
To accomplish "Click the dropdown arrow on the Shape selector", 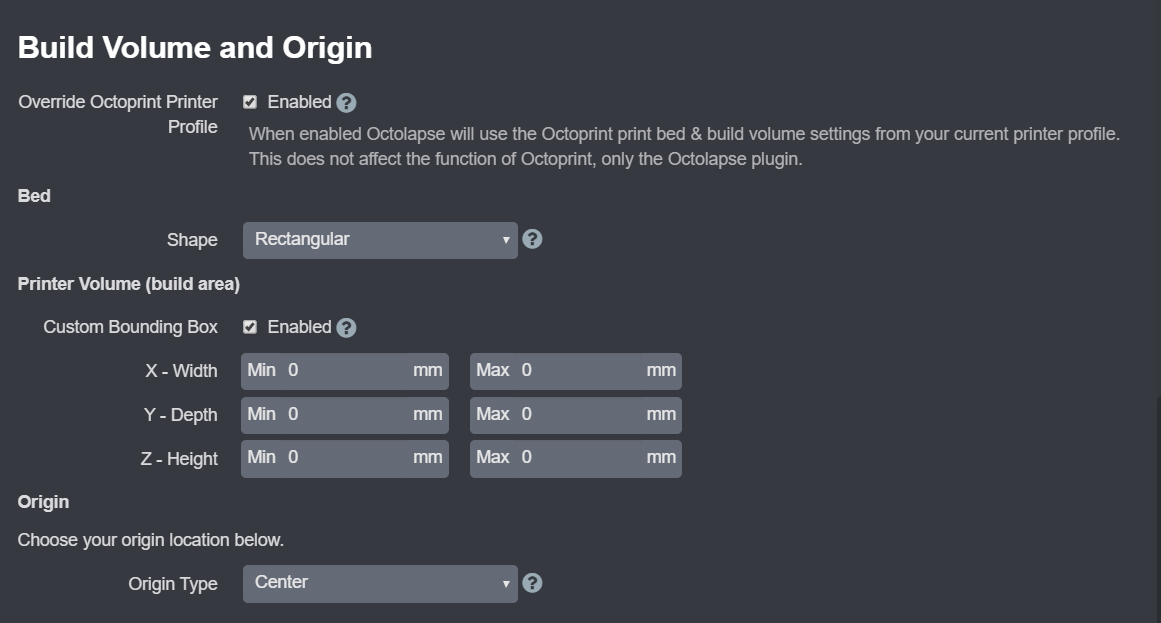I will pyautogui.click(x=506, y=239).
